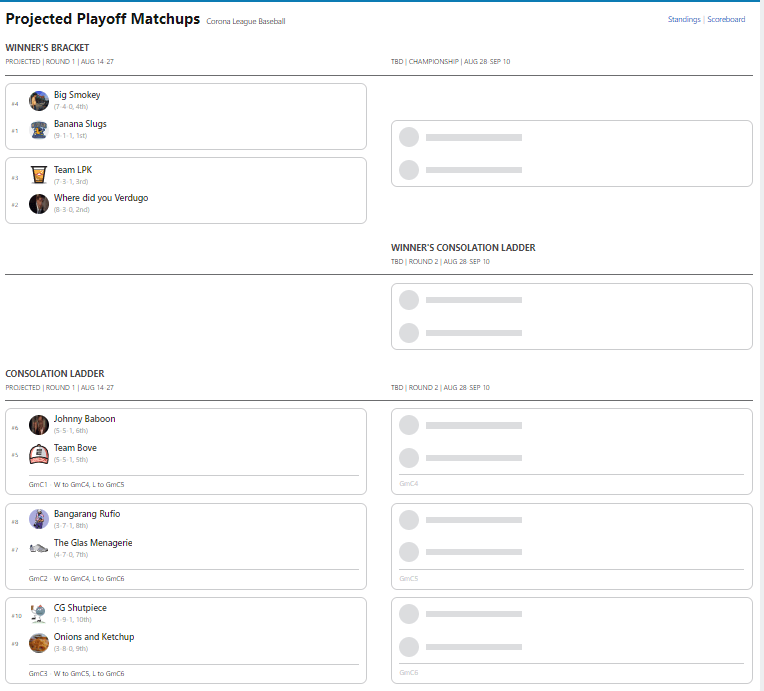
Task: Click Team LPK's trophy avatar
Action: coord(39,175)
